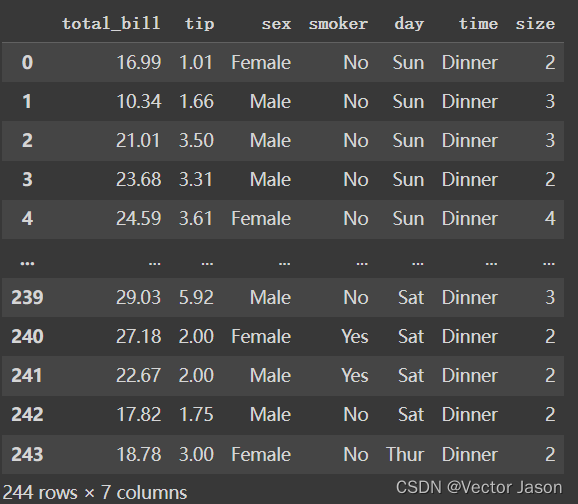Click row index 0

click(27, 62)
